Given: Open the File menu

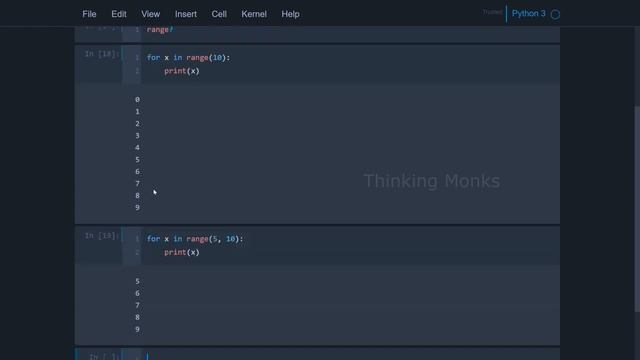Looking at the screenshot, I should (89, 14).
